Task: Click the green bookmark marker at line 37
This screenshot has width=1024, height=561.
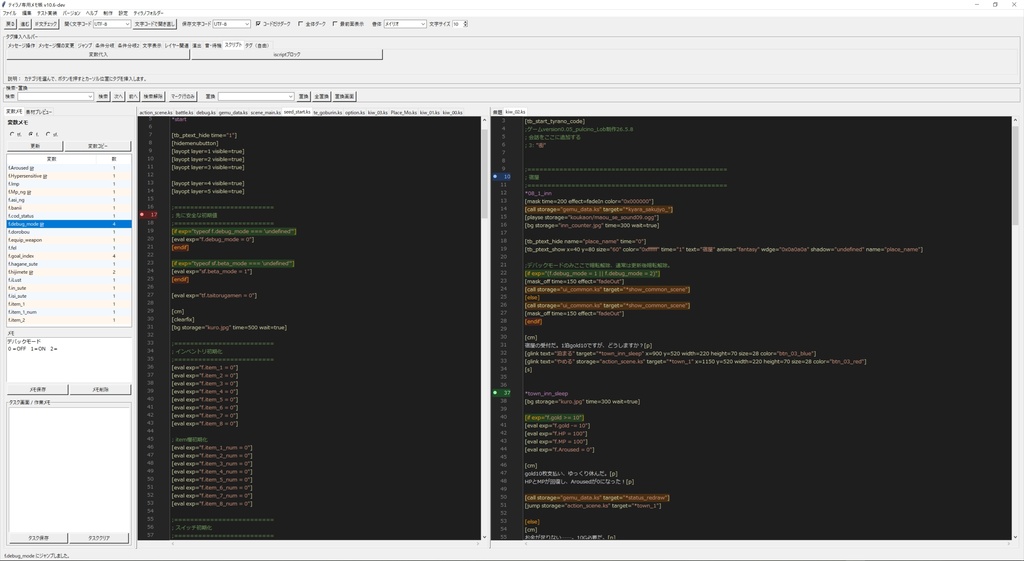Action: 495,393
